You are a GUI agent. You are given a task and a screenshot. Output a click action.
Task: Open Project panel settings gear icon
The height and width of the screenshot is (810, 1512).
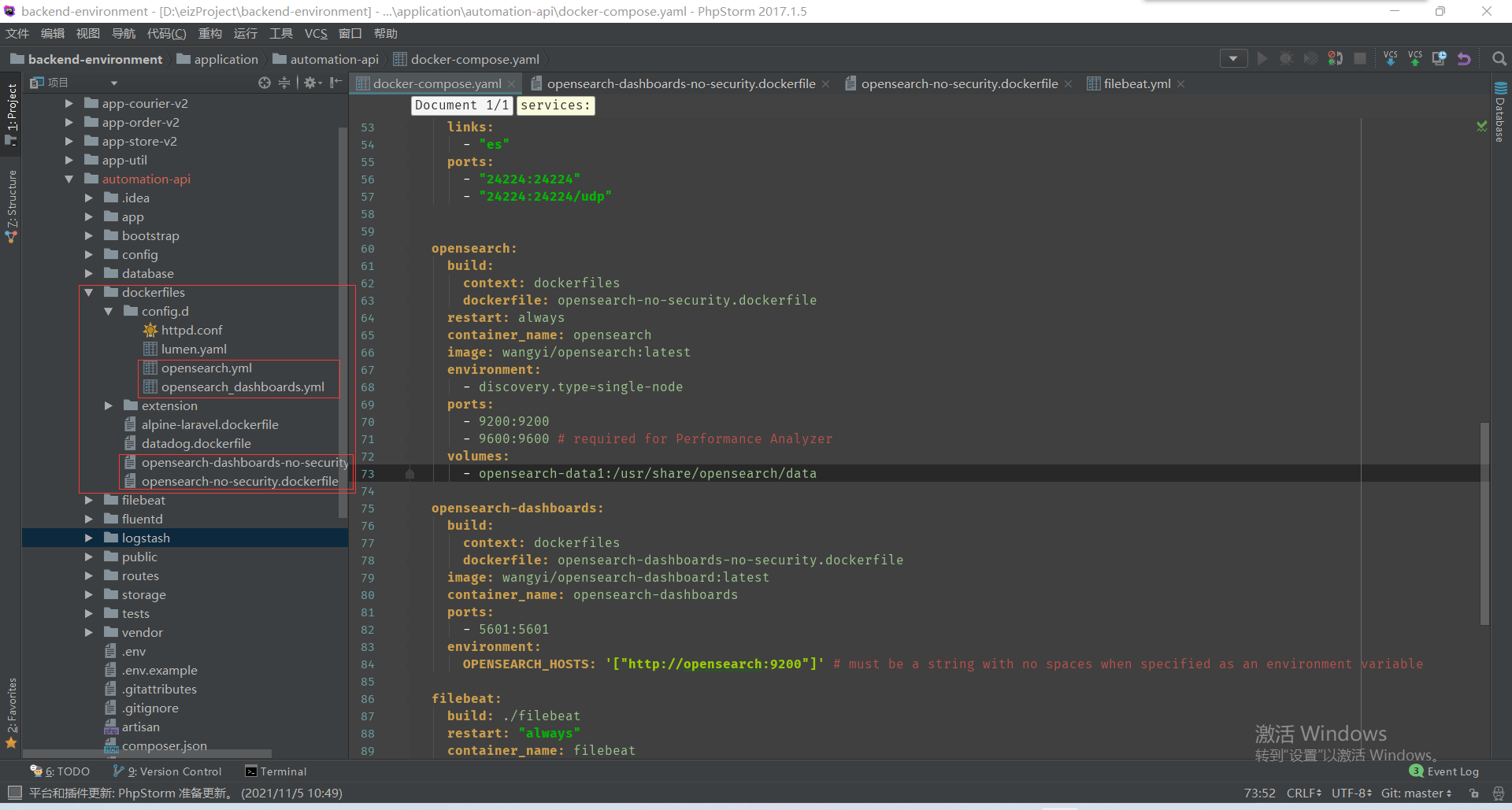click(310, 83)
